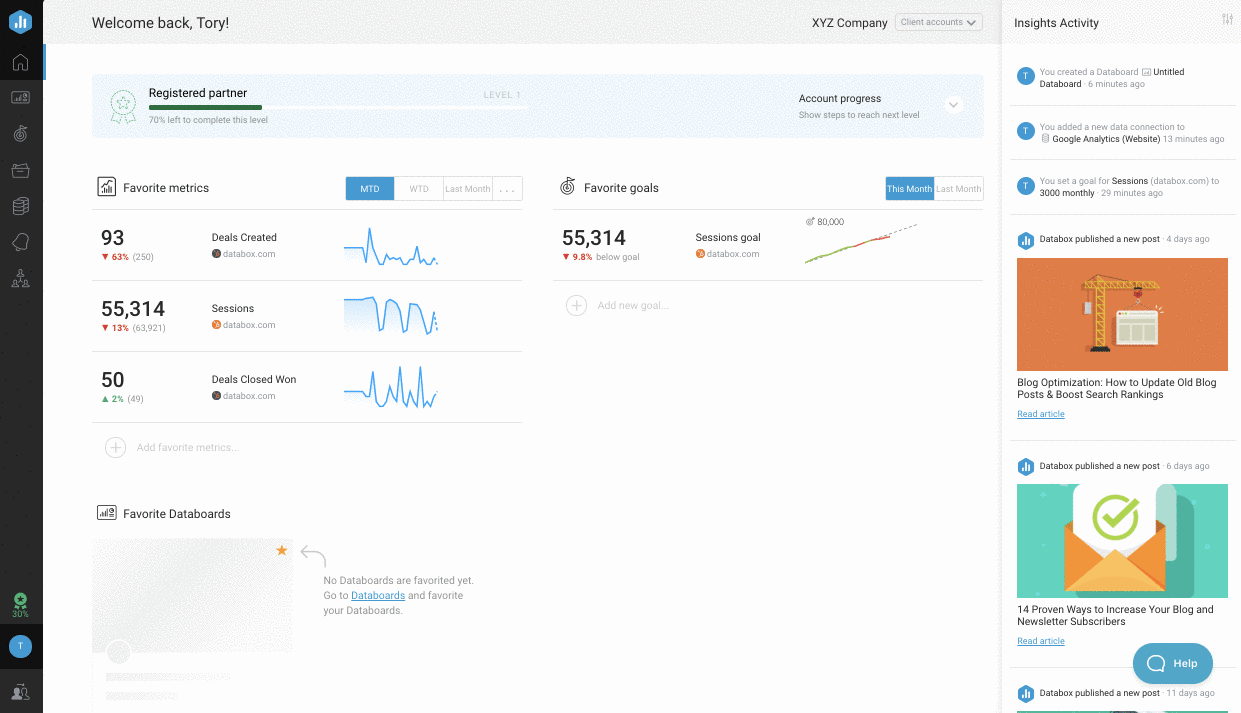
Task: Toggle Favorite metrics to WTD range
Action: (419, 189)
